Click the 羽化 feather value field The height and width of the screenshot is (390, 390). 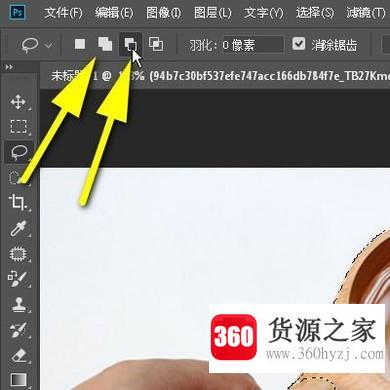coord(253,45)
